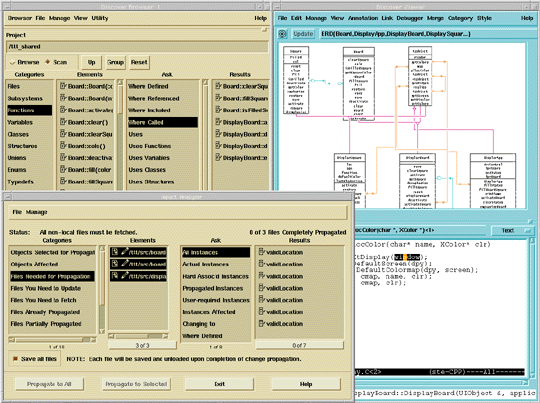The image size is (540, 403).
Task: Click the project path input field
Action: [137, 46]
